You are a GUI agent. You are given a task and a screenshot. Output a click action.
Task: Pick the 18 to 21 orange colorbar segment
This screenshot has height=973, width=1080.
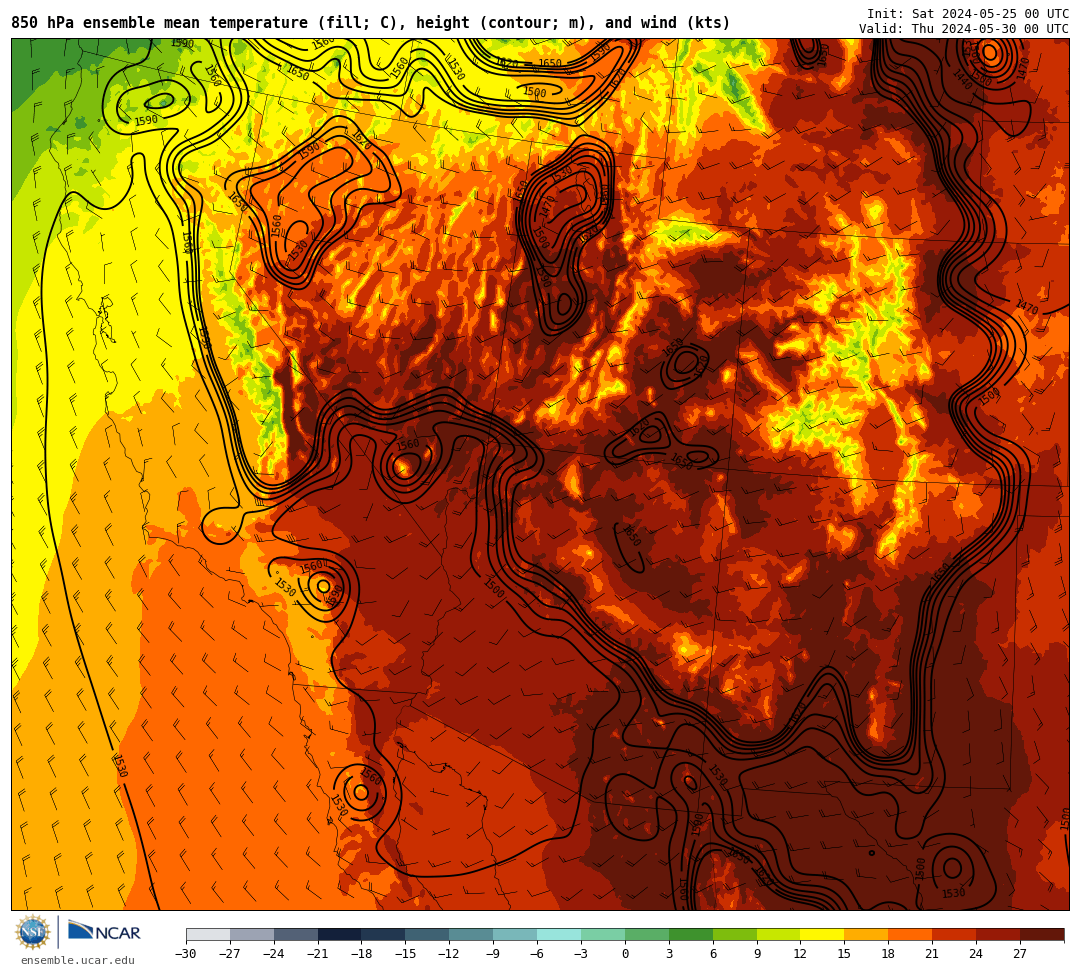911,934
